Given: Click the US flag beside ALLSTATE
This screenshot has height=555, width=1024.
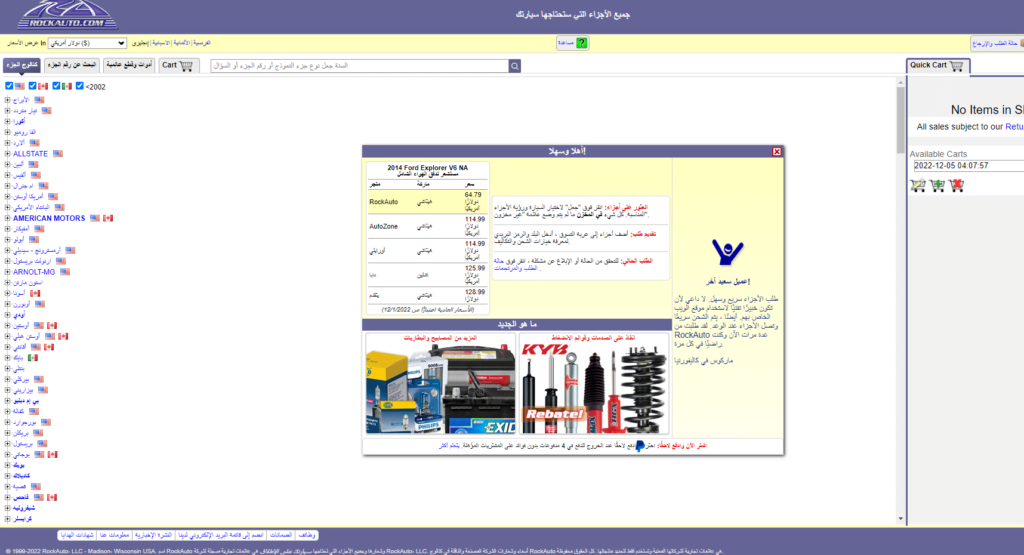Looking at the screenshot, I should [58, 154].
